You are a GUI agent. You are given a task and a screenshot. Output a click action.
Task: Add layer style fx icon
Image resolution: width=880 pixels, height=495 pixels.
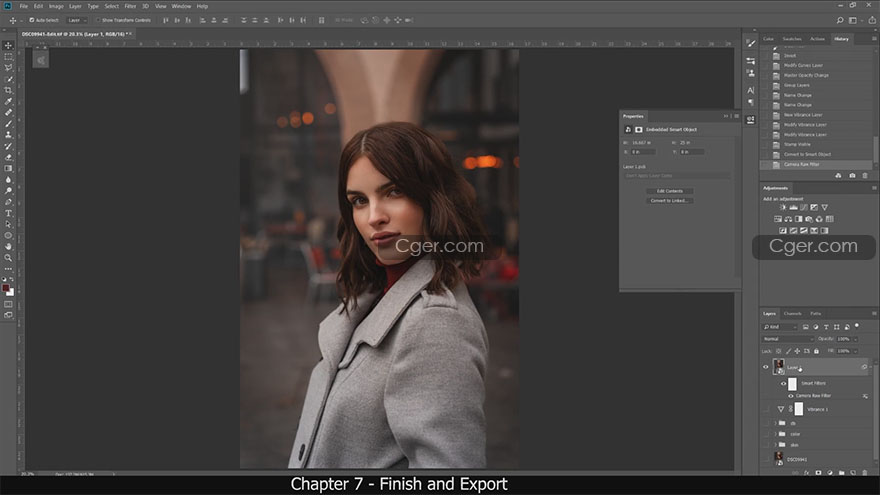coord(806,473)
